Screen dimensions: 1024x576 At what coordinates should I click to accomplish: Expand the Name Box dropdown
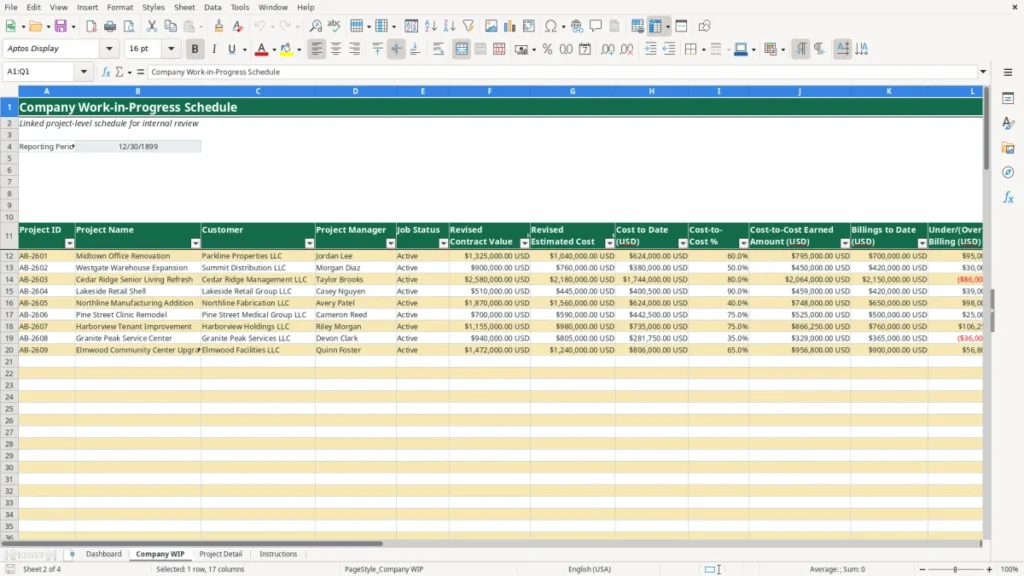pyautogui.click(x=84, y=72)
